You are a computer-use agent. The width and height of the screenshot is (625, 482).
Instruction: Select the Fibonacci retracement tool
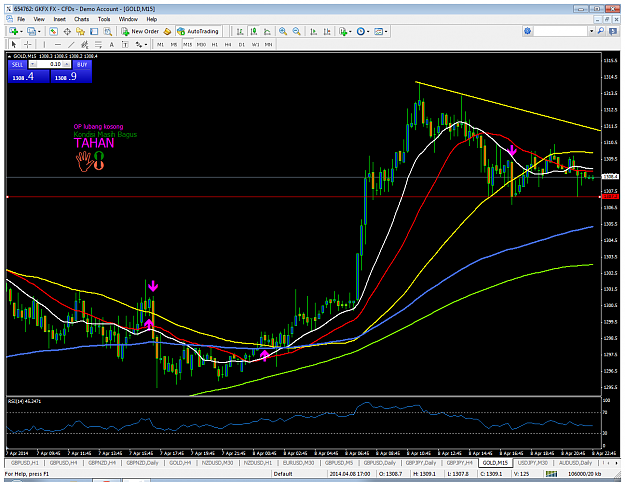click(98, 44)
